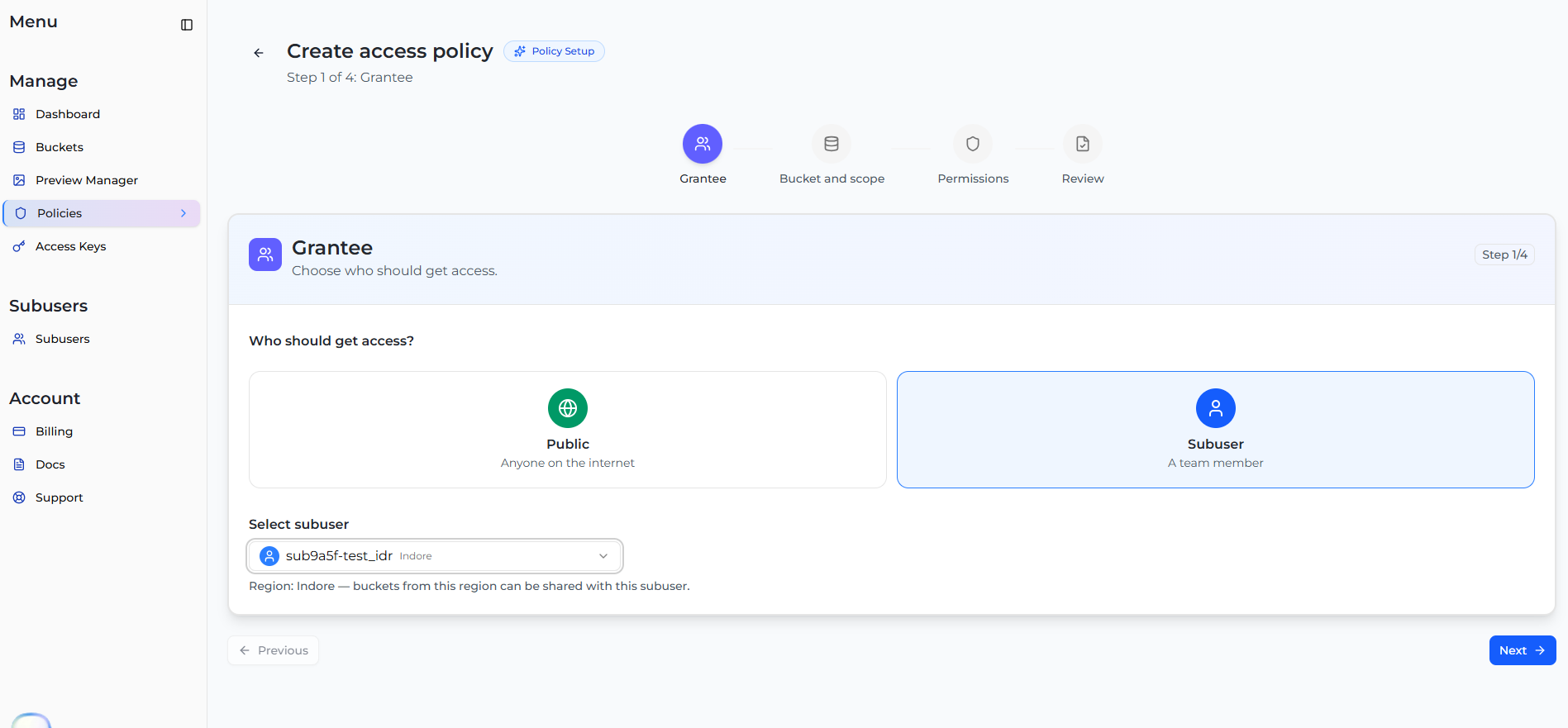Click the Dashboard grid icon

pyautogui.click(x=19, y=114)
